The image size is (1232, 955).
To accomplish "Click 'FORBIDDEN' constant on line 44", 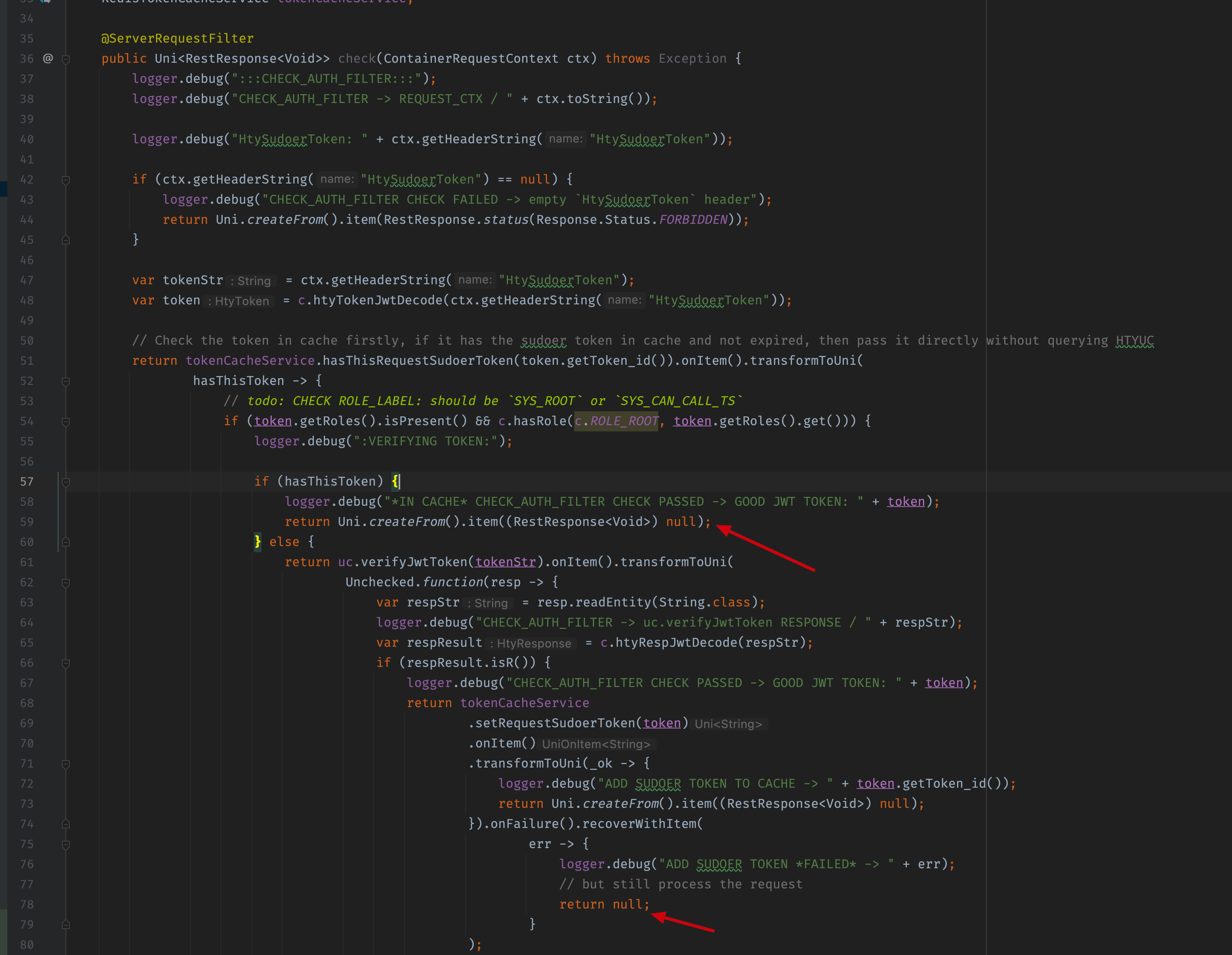I will point(693,220).
